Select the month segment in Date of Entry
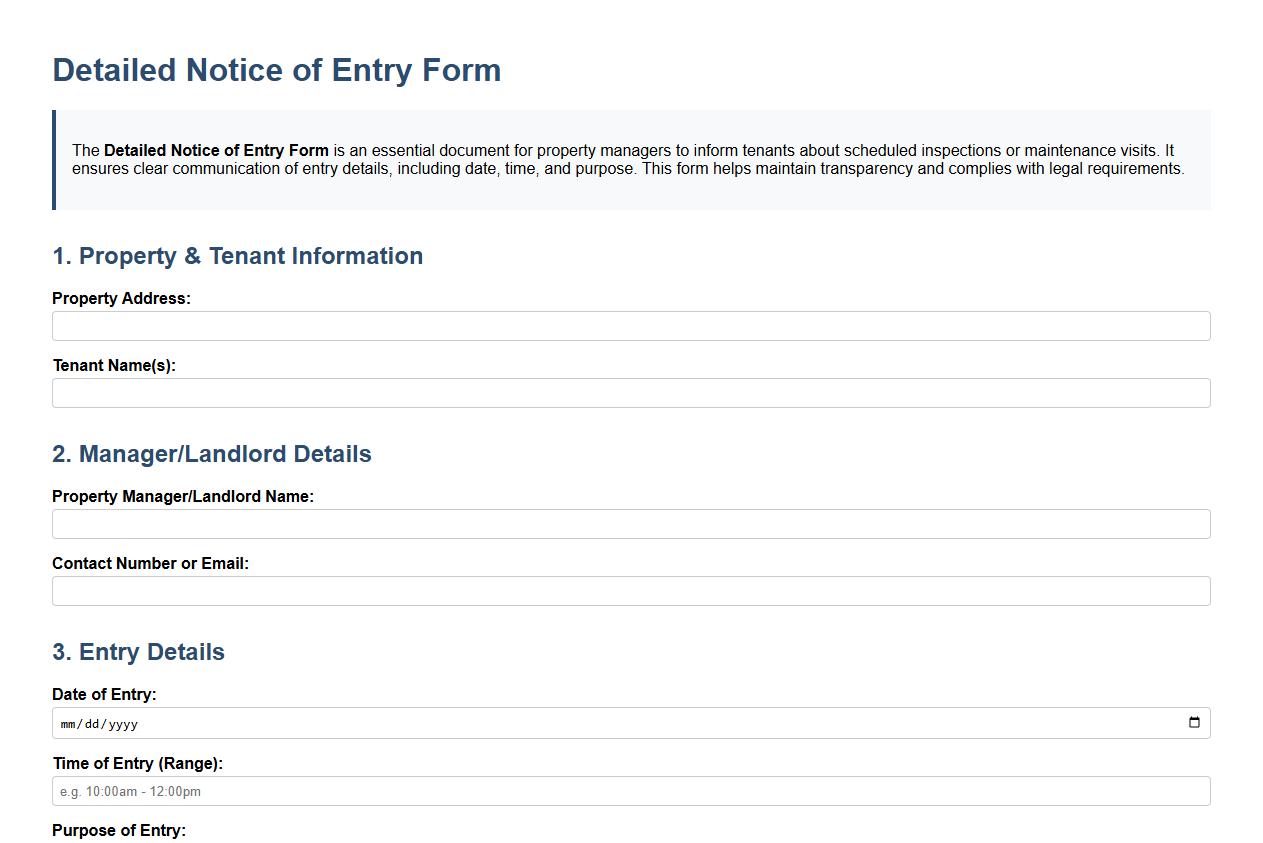 [x=68, y=722]
